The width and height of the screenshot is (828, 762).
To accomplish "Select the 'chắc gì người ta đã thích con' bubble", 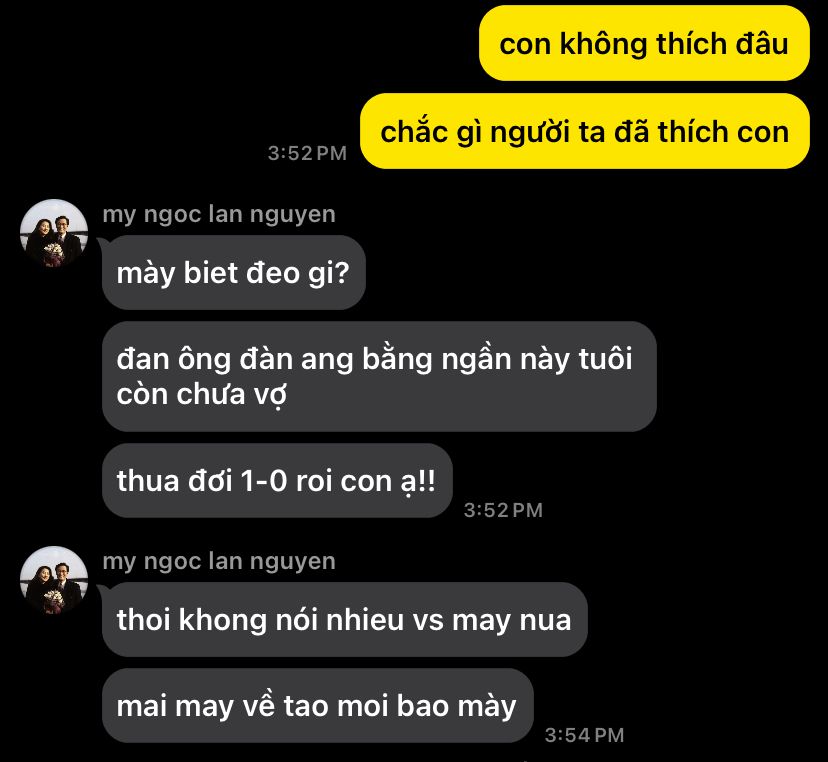I will [585, 131].
